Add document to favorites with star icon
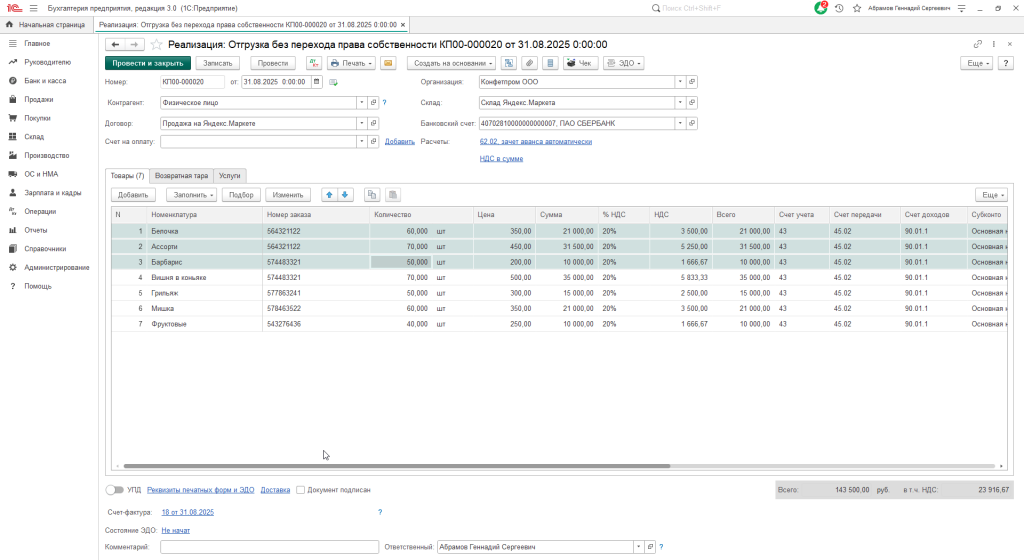 coord(156,45)
